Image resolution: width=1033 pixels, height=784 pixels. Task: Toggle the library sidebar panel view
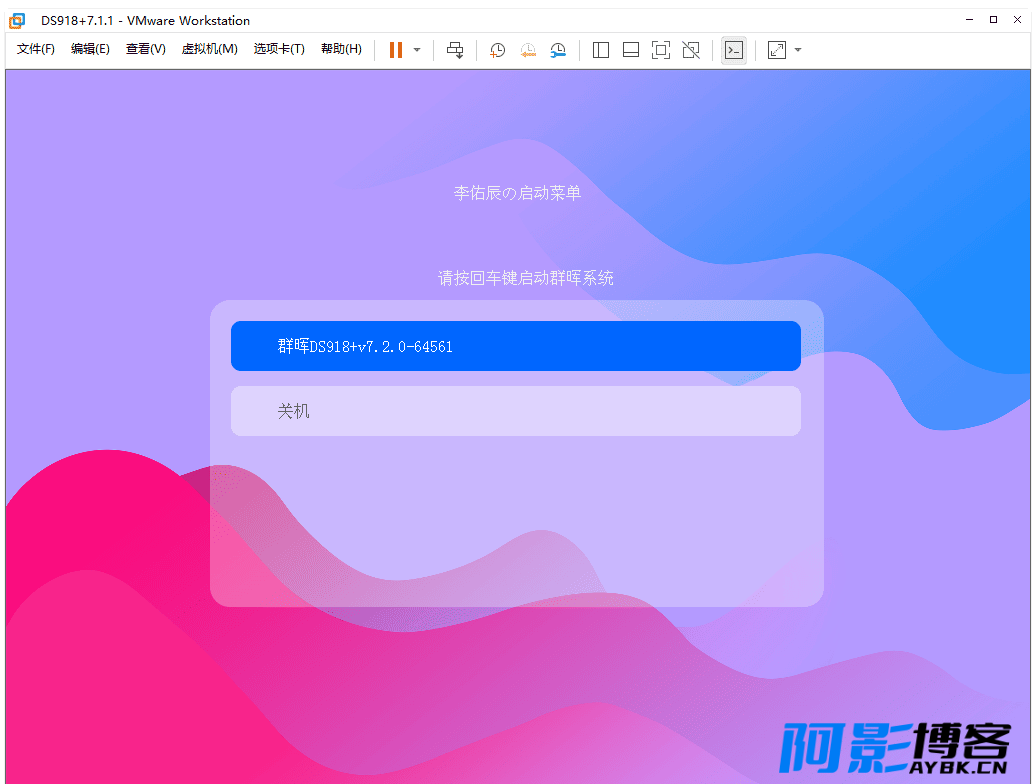pyautogui.click(x=601, y=50)
